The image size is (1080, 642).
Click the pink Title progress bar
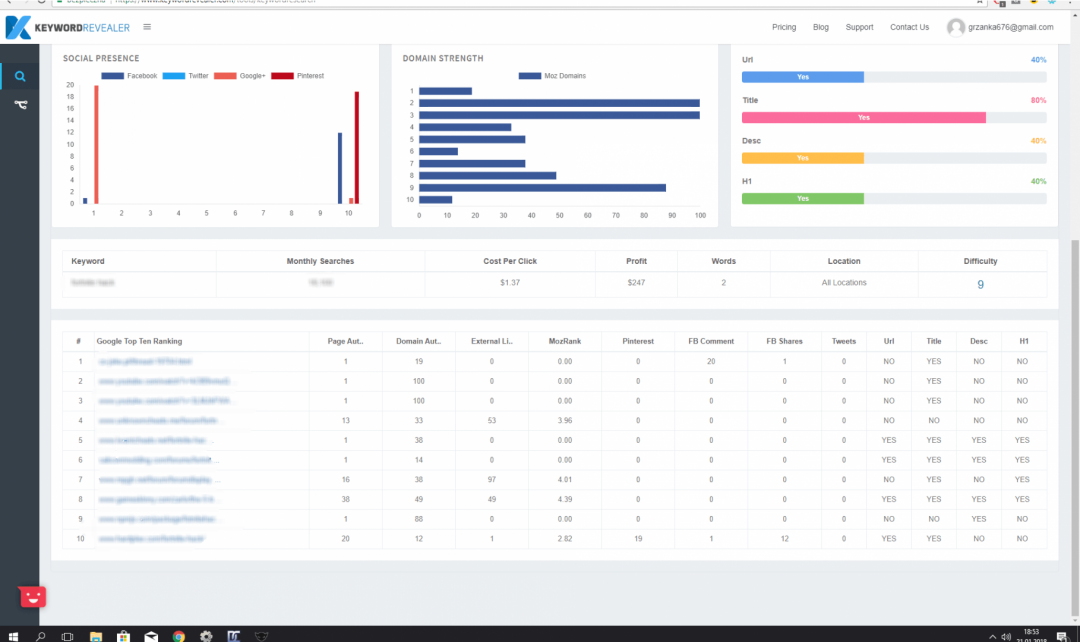point(864,117)
